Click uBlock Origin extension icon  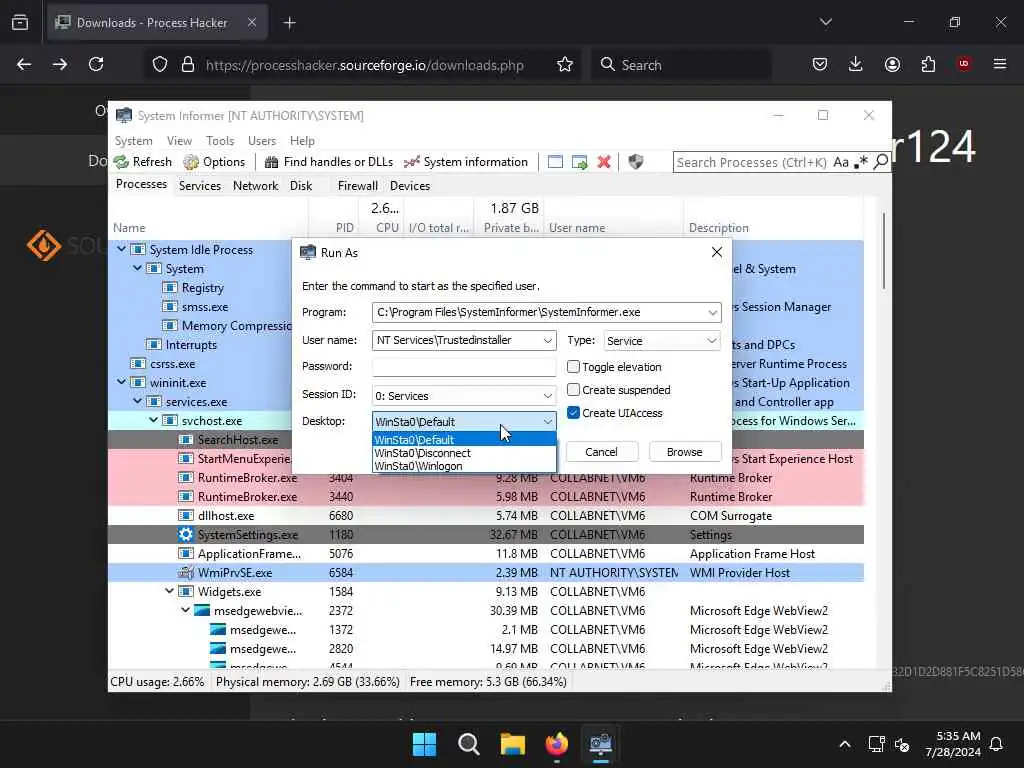pyautogui.click(x=964, y=64)
